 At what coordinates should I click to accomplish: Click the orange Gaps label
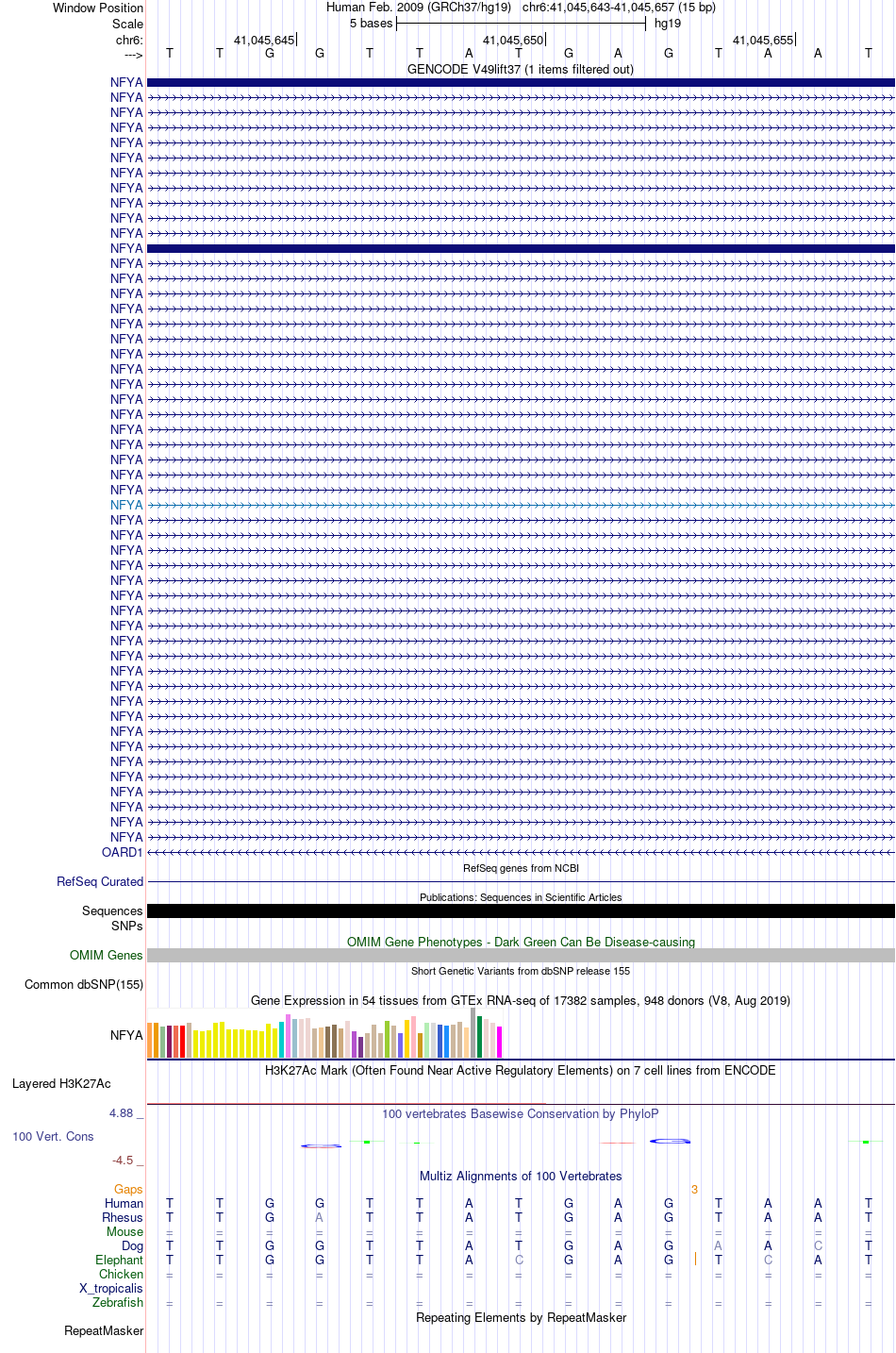tap(128, 1189)
